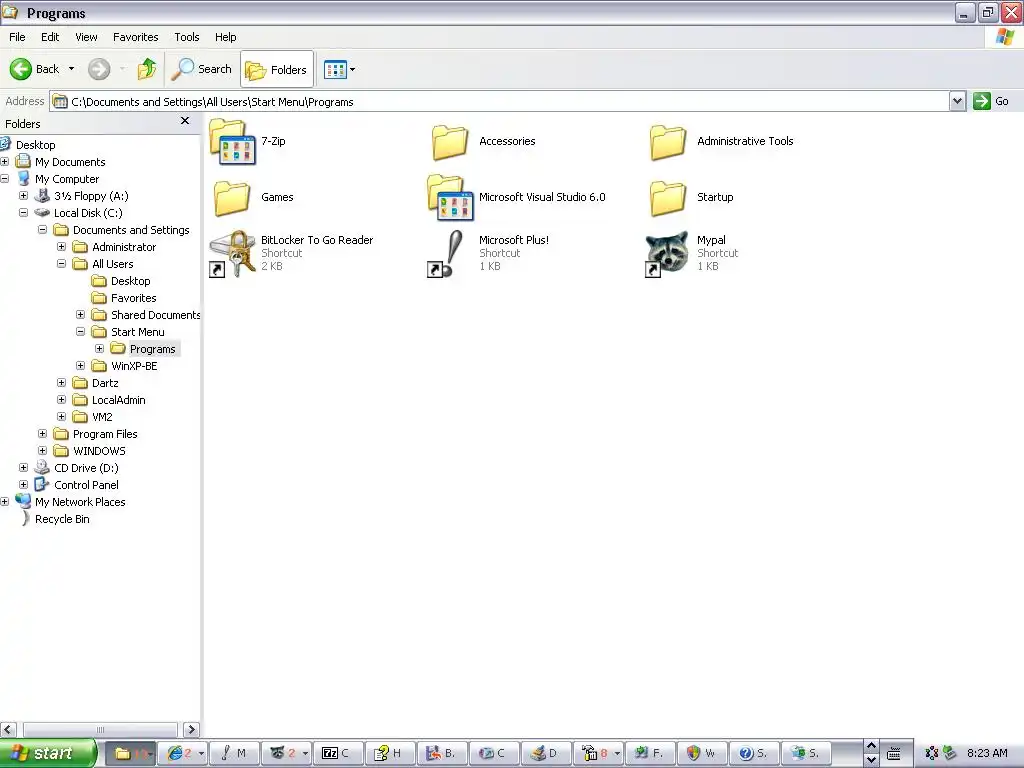Expand the Program Files node
Image resolution: width=1024 pixels, height=768 pixels.
[42, 433]
